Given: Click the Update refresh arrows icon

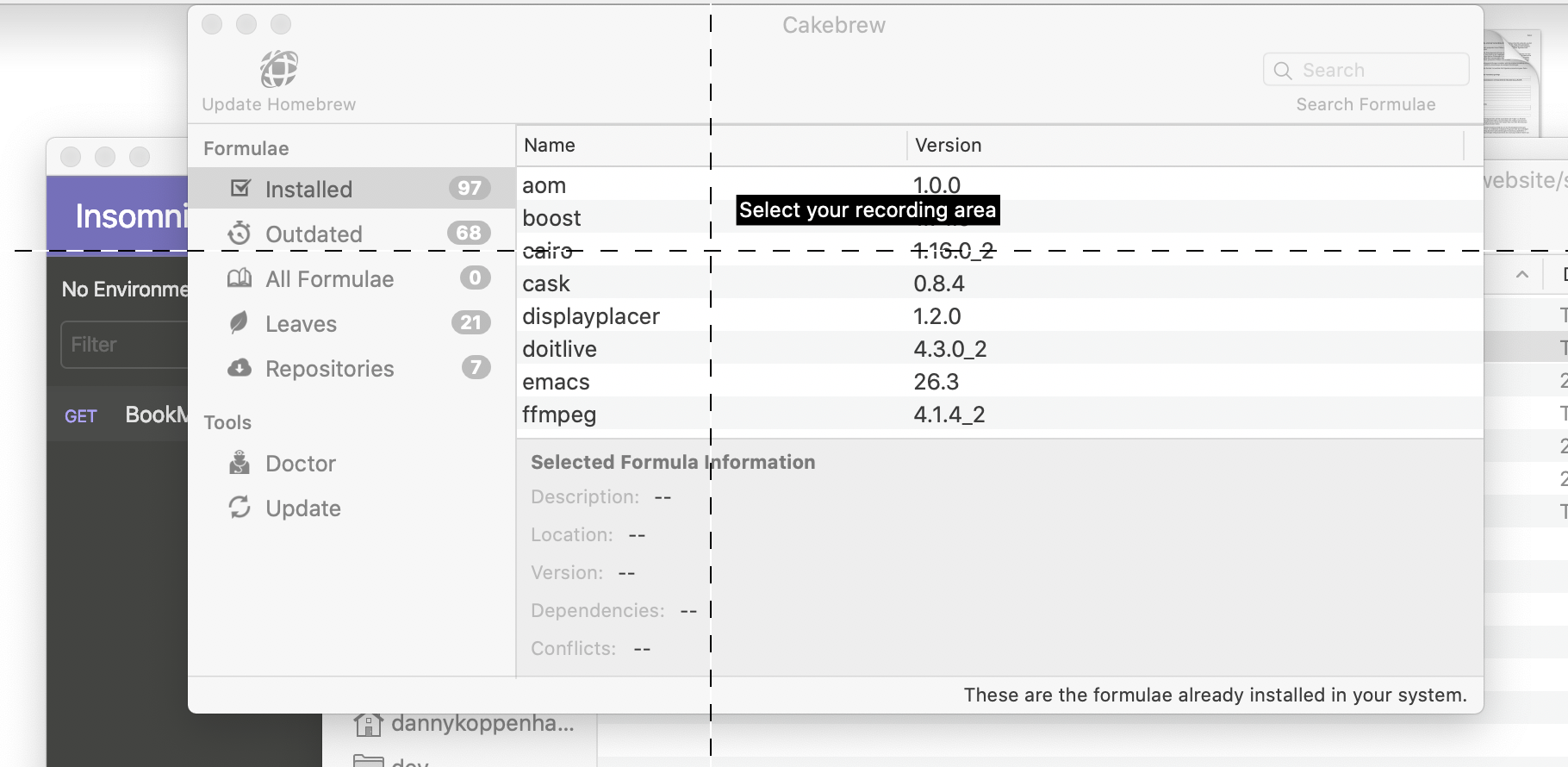Looking at the screenshot, I should point(240,508).
